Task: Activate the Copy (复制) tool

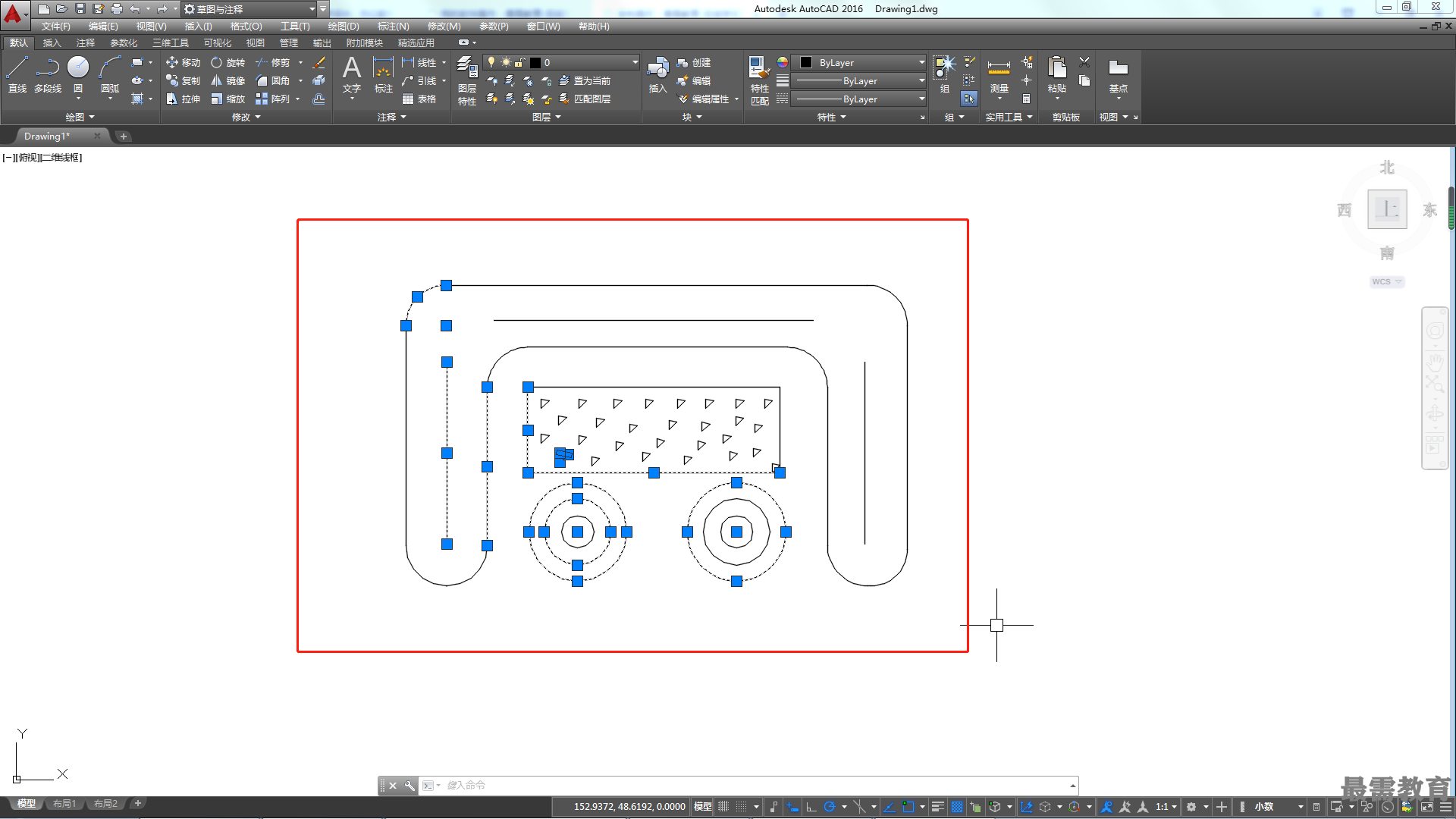Action: (183, 80)
